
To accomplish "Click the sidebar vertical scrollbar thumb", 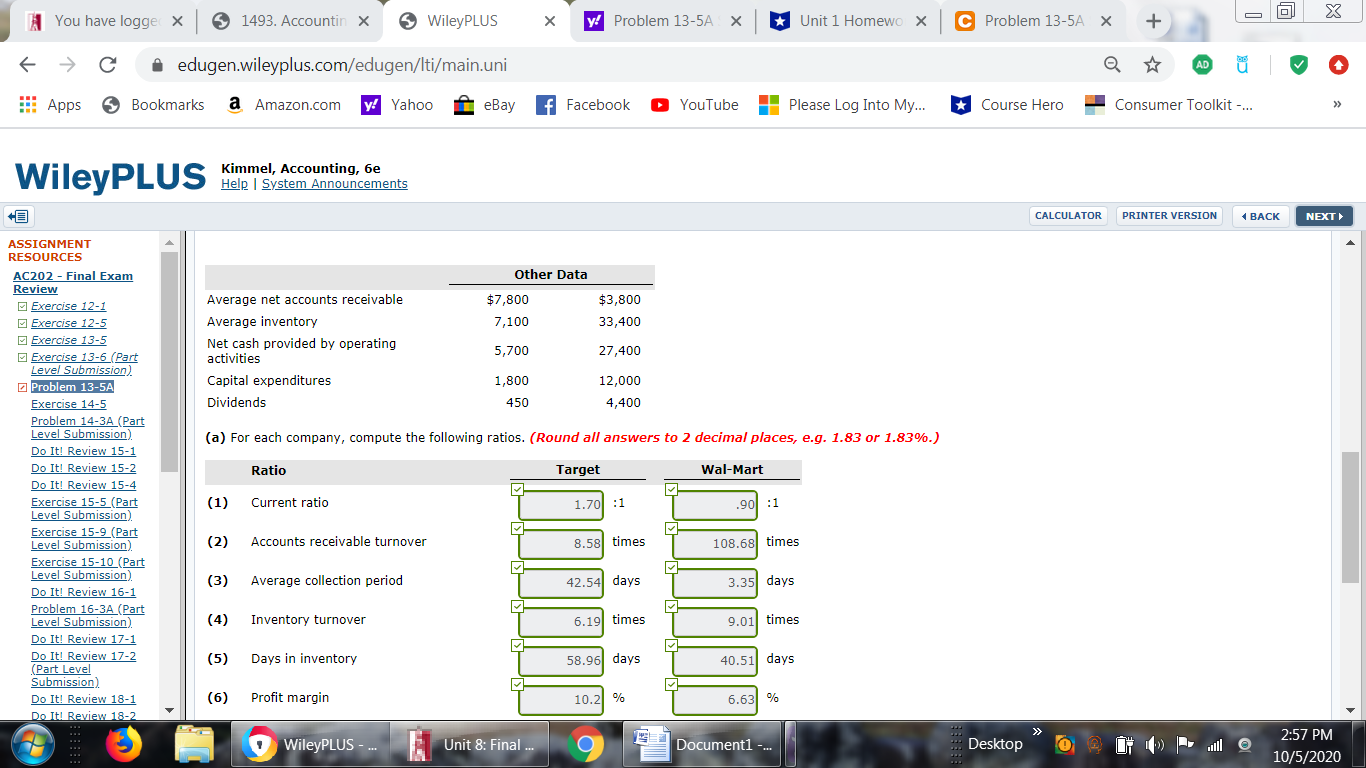I will point(168,362).
